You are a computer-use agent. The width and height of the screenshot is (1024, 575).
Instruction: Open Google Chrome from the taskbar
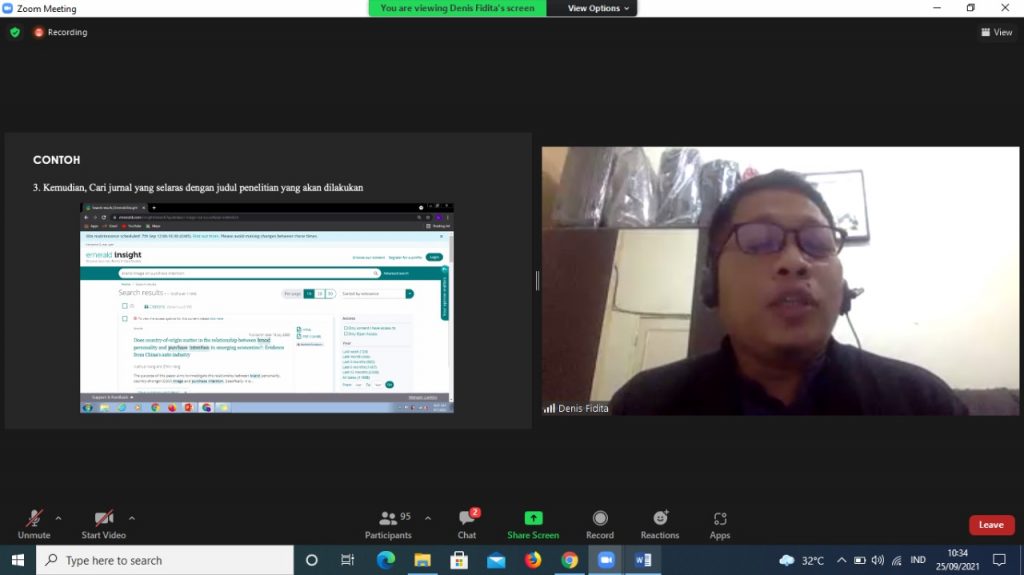point(569,560)
